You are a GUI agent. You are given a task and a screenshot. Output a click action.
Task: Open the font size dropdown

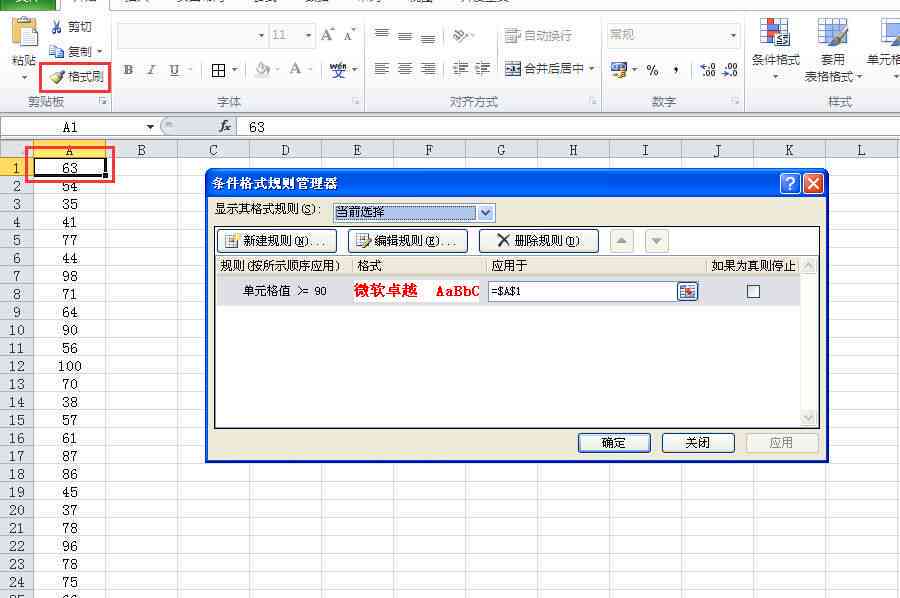[x=308, y=36]
